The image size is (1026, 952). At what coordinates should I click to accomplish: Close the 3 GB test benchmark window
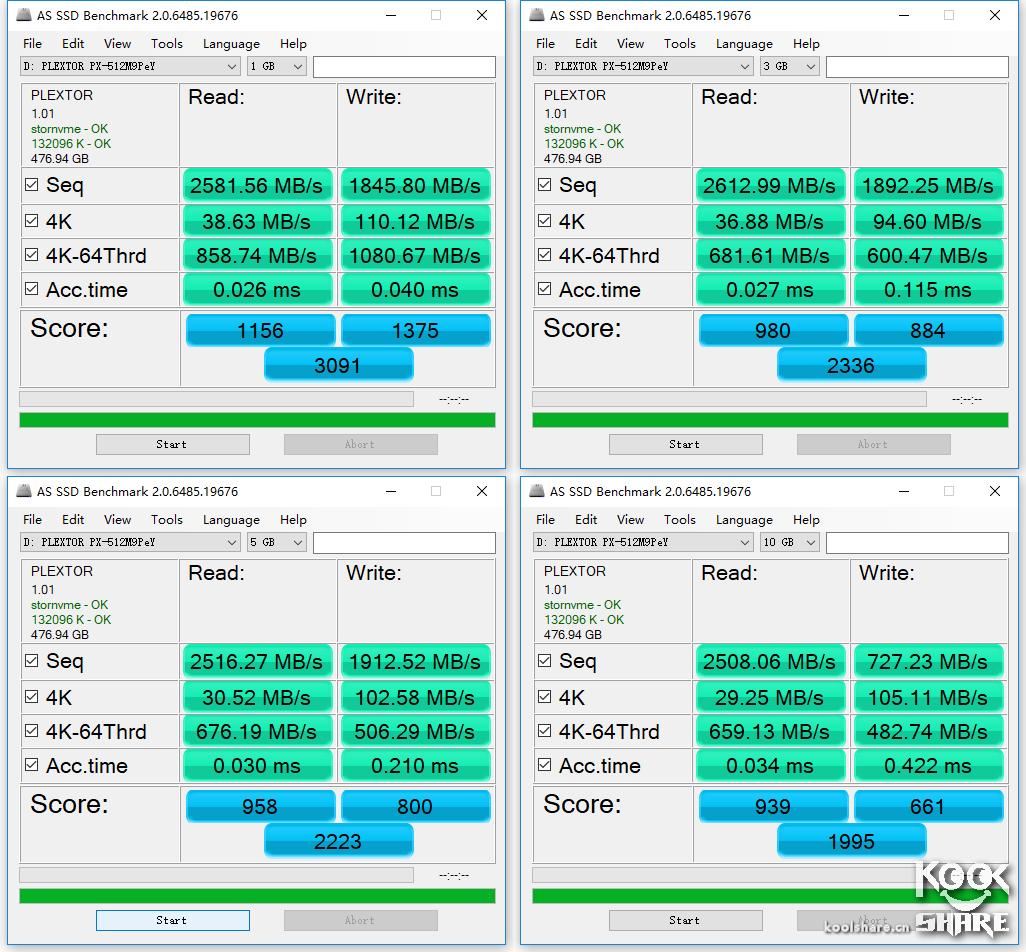point(994,16)
